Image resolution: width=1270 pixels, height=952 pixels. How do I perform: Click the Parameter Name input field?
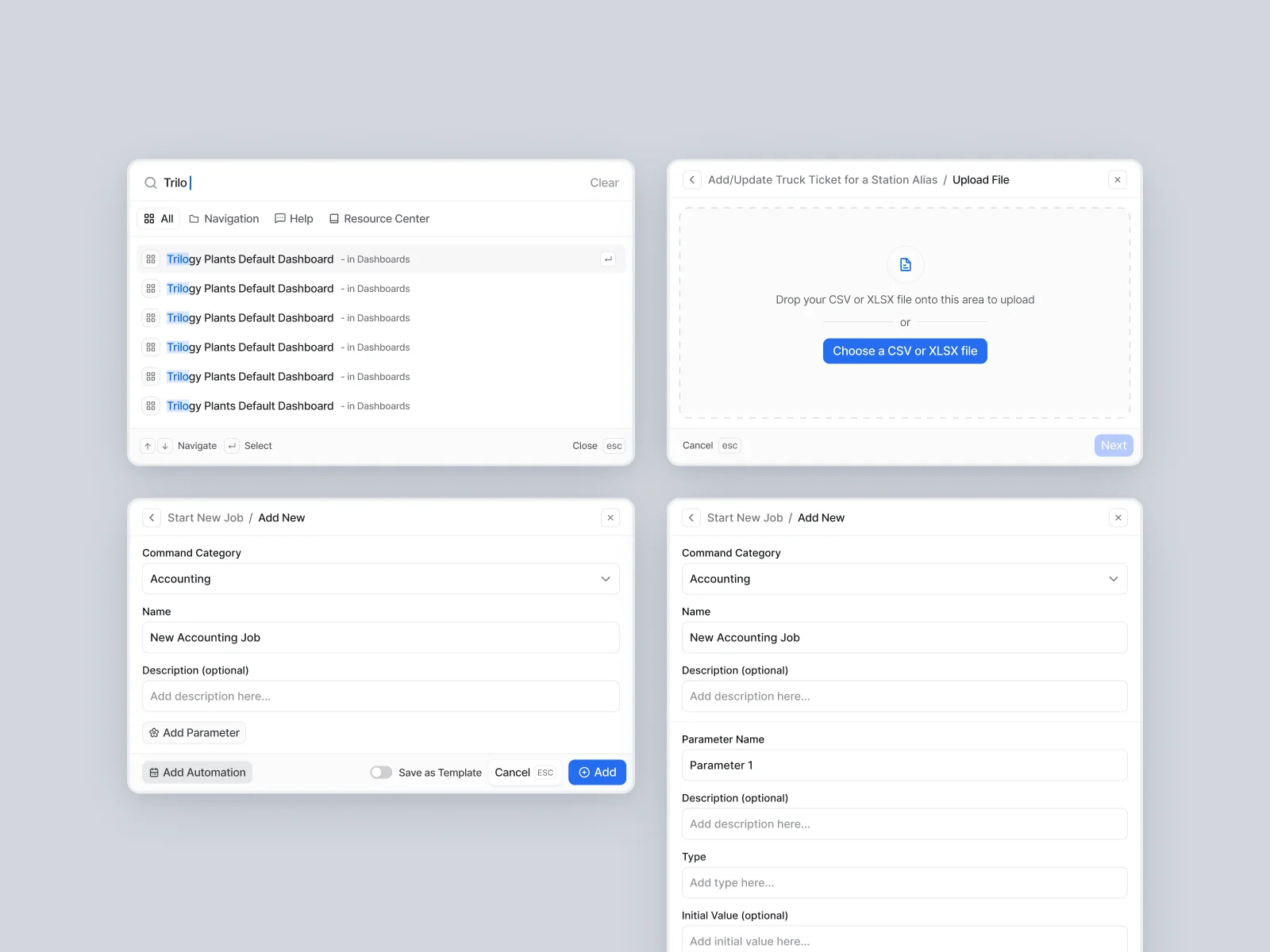pos(905,766)
